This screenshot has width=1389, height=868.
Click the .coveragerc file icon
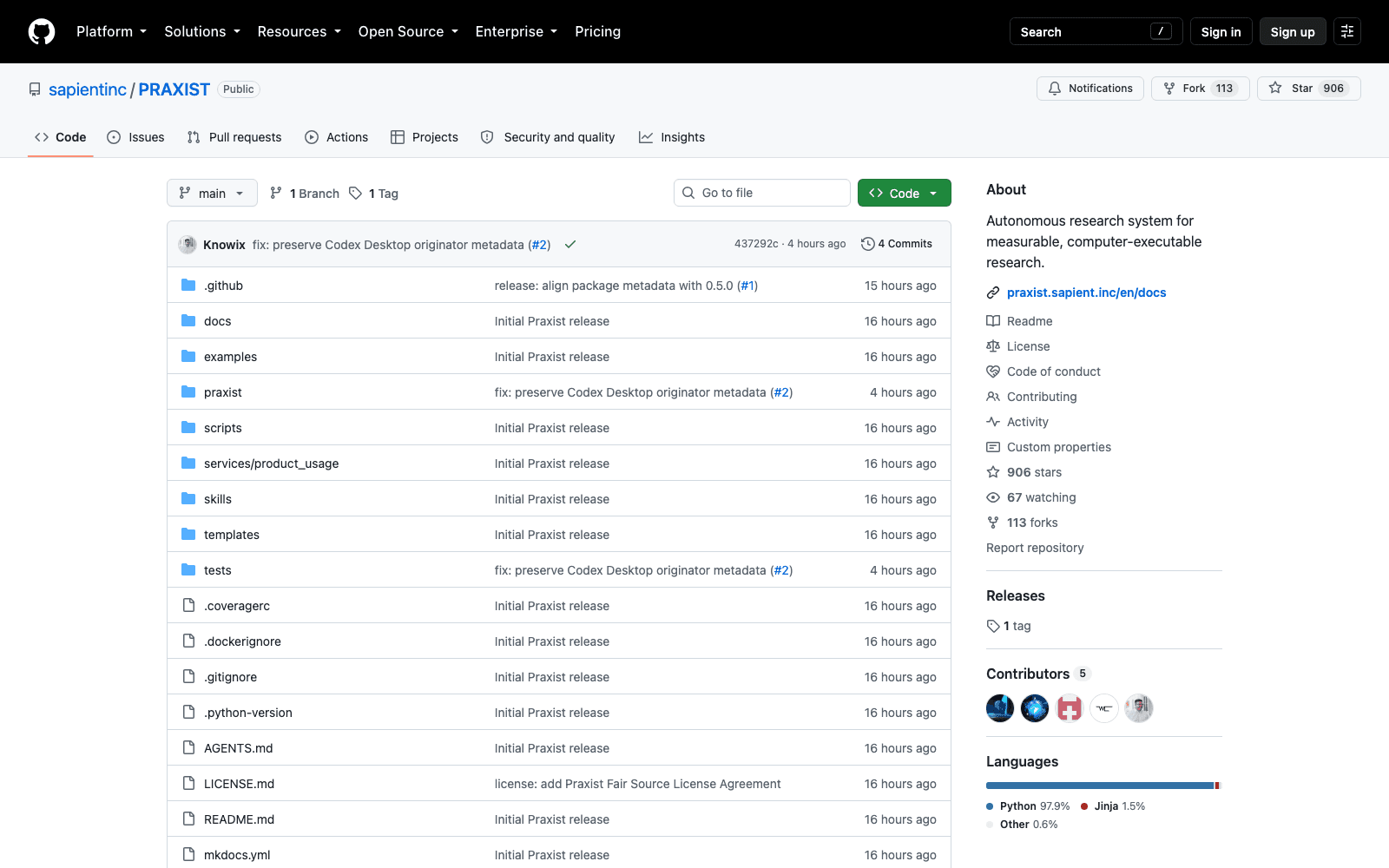coord(188,605)
